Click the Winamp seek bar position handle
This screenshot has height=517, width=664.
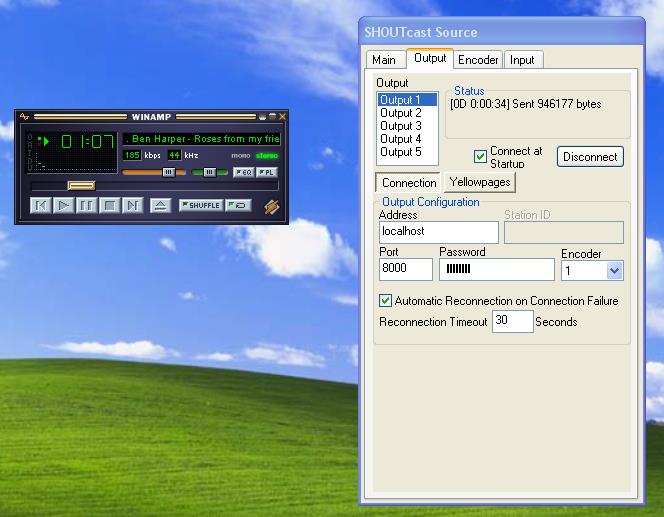[81, 185]
